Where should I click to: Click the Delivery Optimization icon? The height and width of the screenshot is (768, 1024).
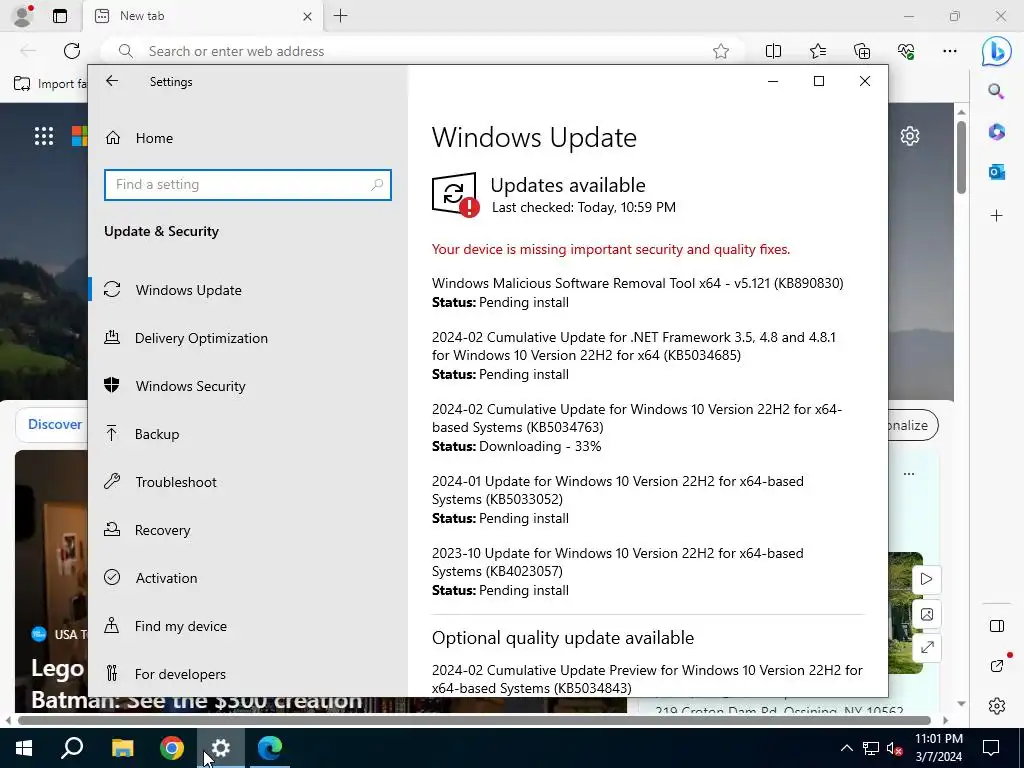click(112, 337)
